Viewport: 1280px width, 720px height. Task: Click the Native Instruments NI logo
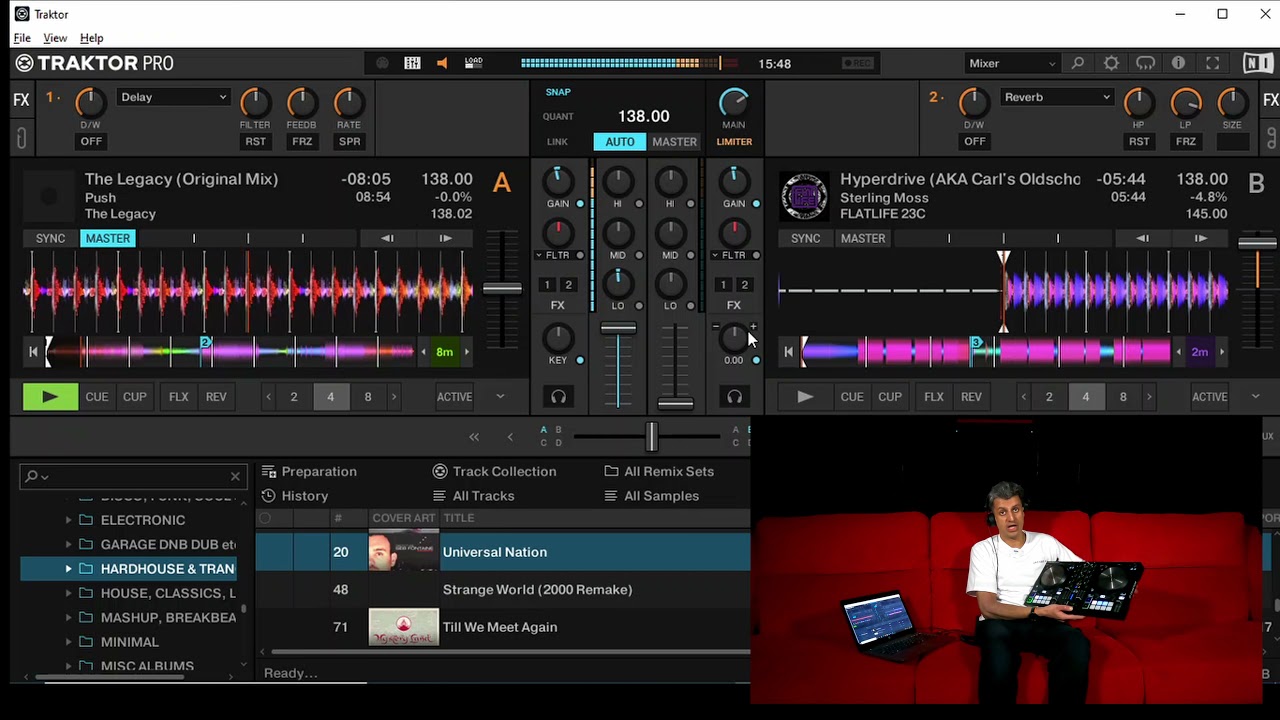coord(1257,63)
